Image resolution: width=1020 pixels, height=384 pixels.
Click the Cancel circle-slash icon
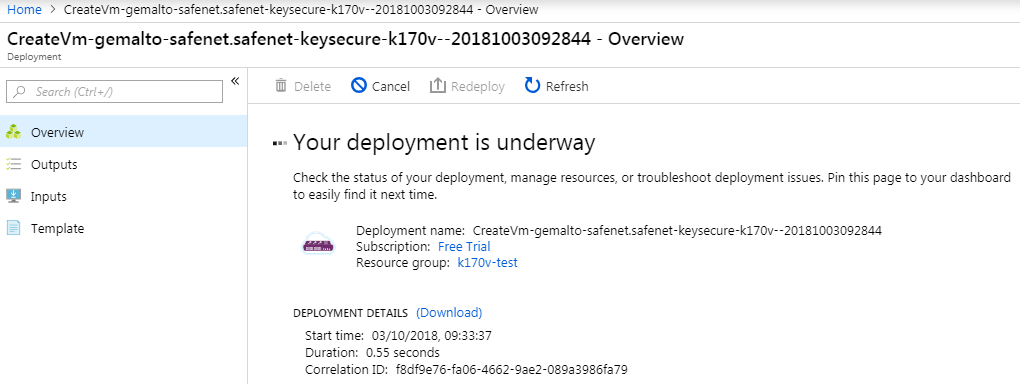[x=358, y=85]
